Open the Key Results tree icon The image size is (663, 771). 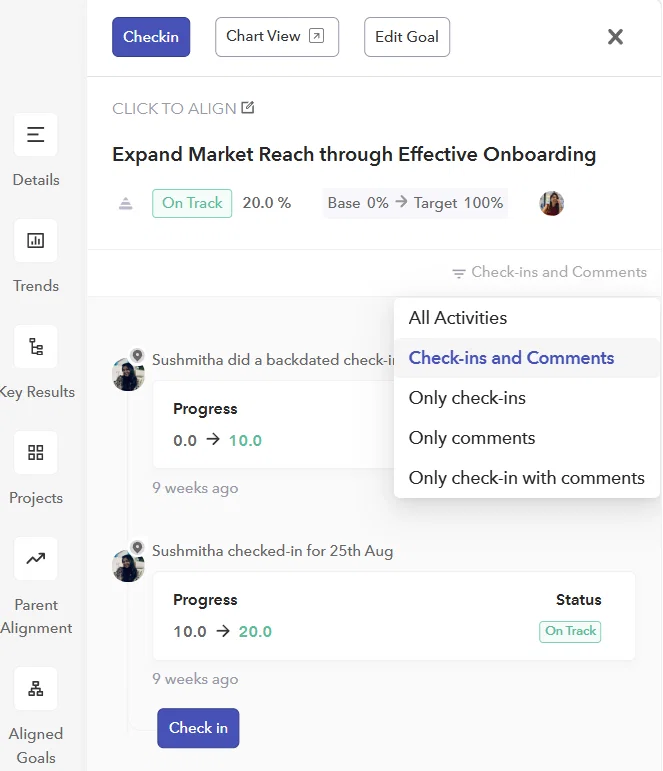point(35,347)
